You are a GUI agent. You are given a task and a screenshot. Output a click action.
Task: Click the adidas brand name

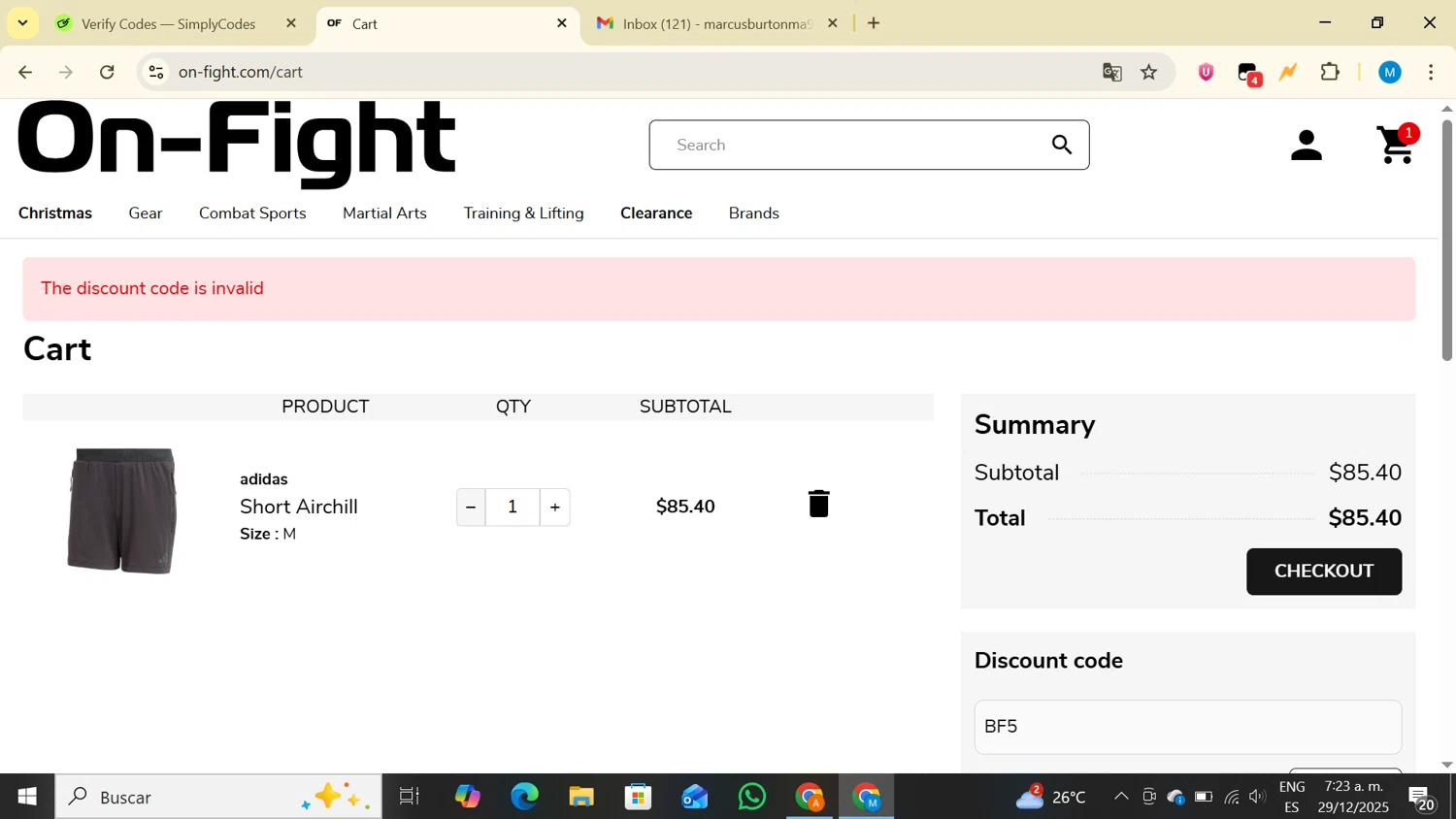tap(264, 479)
